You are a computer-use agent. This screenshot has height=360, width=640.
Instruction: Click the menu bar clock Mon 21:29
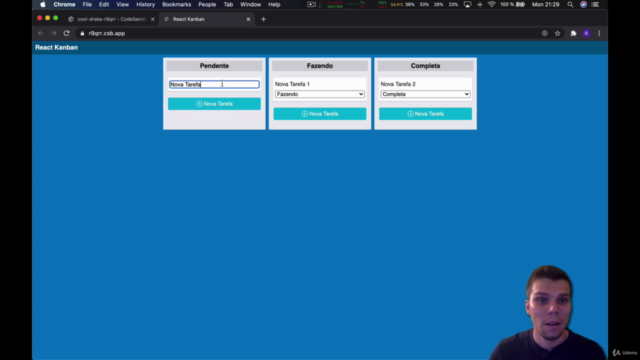(x=545, y=4)
